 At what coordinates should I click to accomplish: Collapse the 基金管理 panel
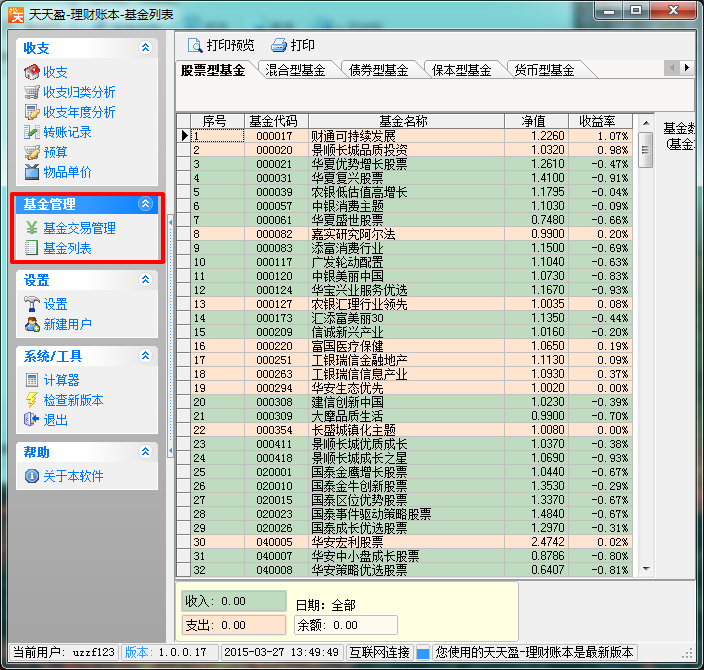click(145, 204)
